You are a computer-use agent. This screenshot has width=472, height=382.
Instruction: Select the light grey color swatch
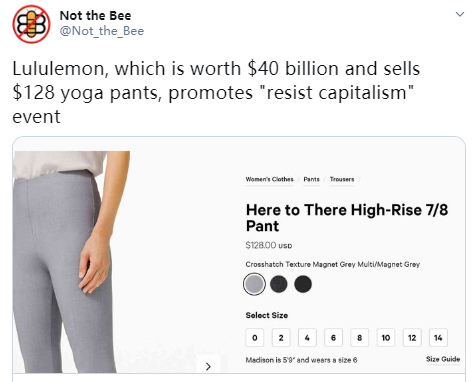pyautogui.click(x=254, y=284)
